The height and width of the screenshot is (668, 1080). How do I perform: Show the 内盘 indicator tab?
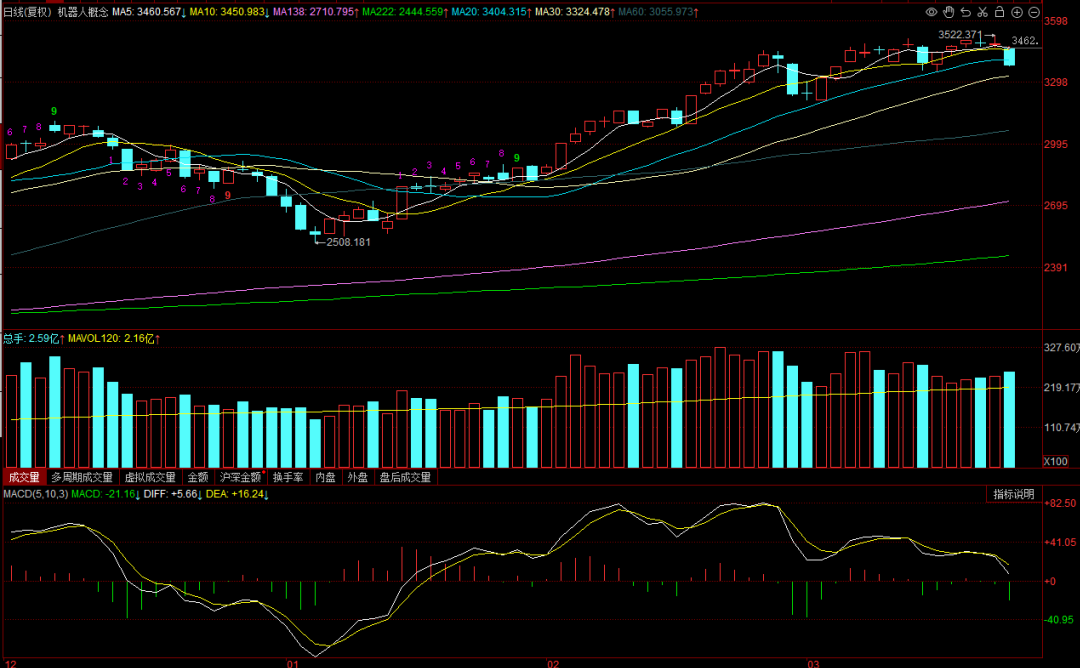pyautogui.click(x=325, y=477)
